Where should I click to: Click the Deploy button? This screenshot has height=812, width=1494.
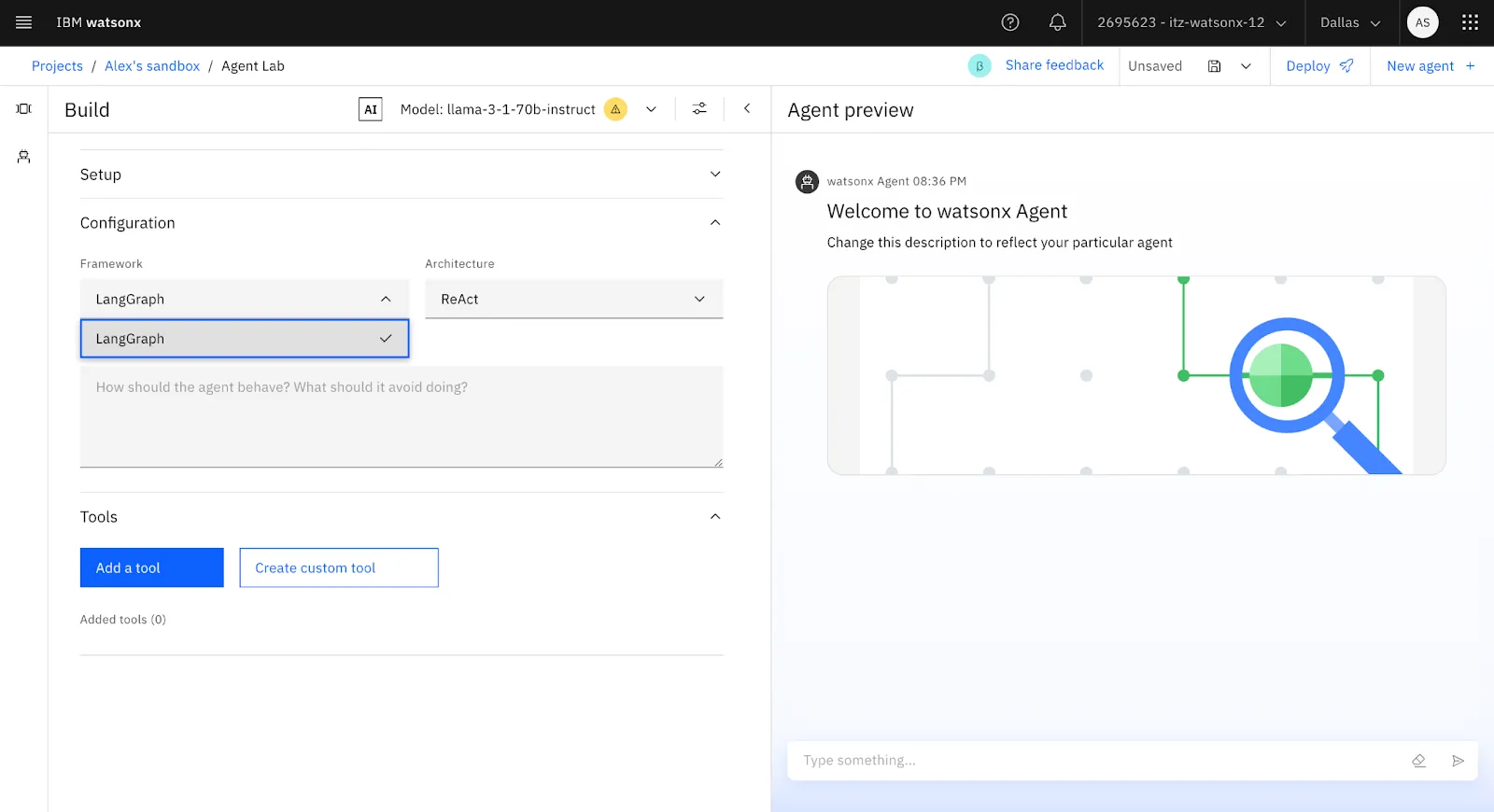point(1319,65)
